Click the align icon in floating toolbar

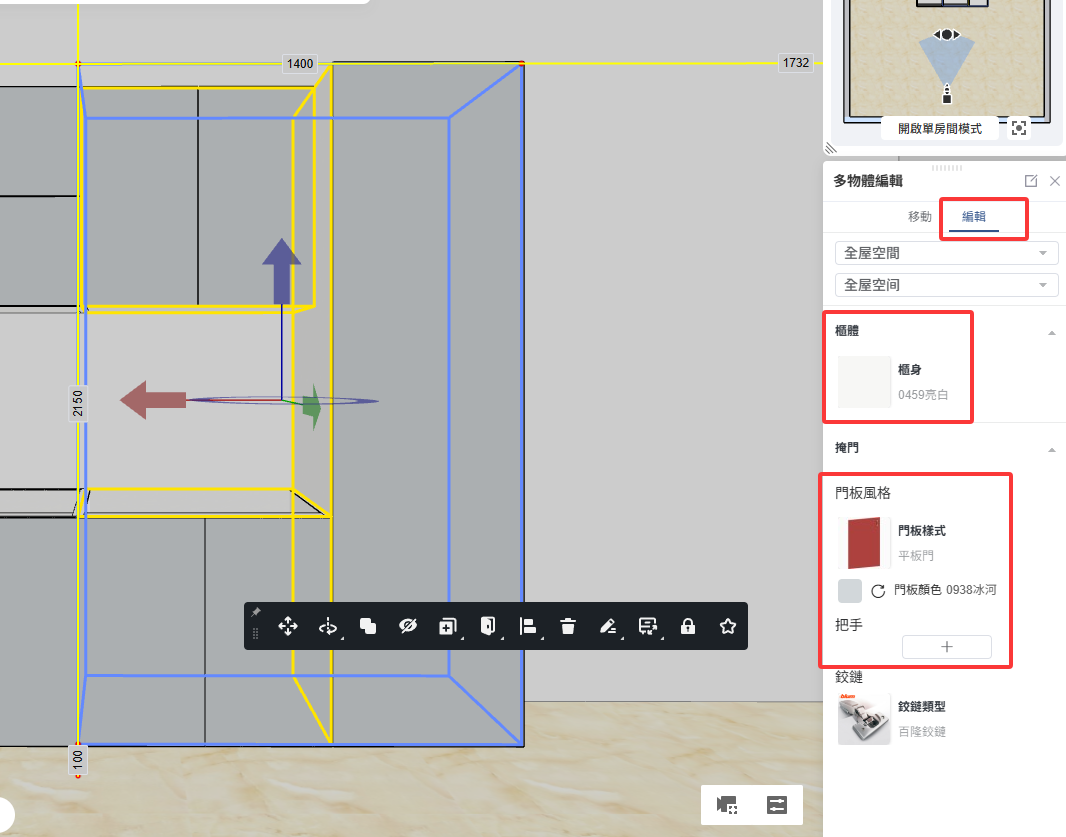click(x=528, y=627)
